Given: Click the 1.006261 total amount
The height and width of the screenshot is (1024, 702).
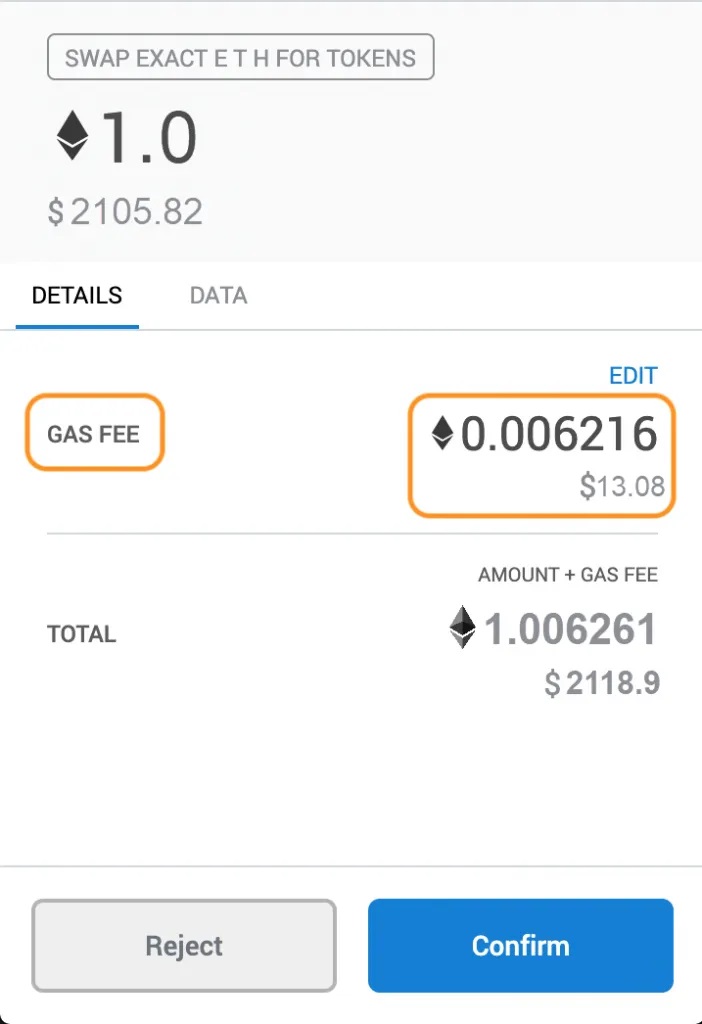Looking at the screenshot, I should coord(570,630).
